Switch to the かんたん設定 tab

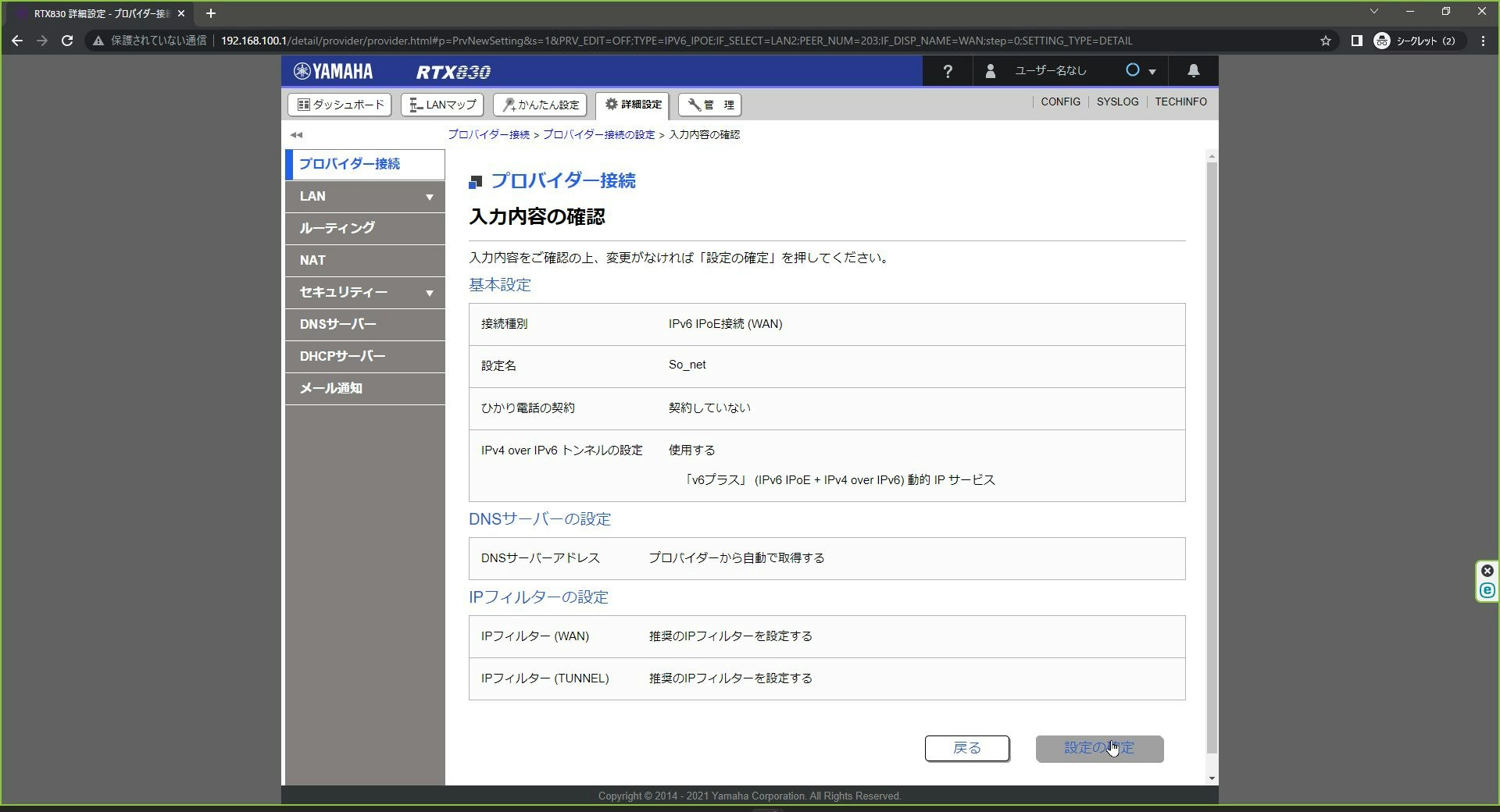pos(539,105)
